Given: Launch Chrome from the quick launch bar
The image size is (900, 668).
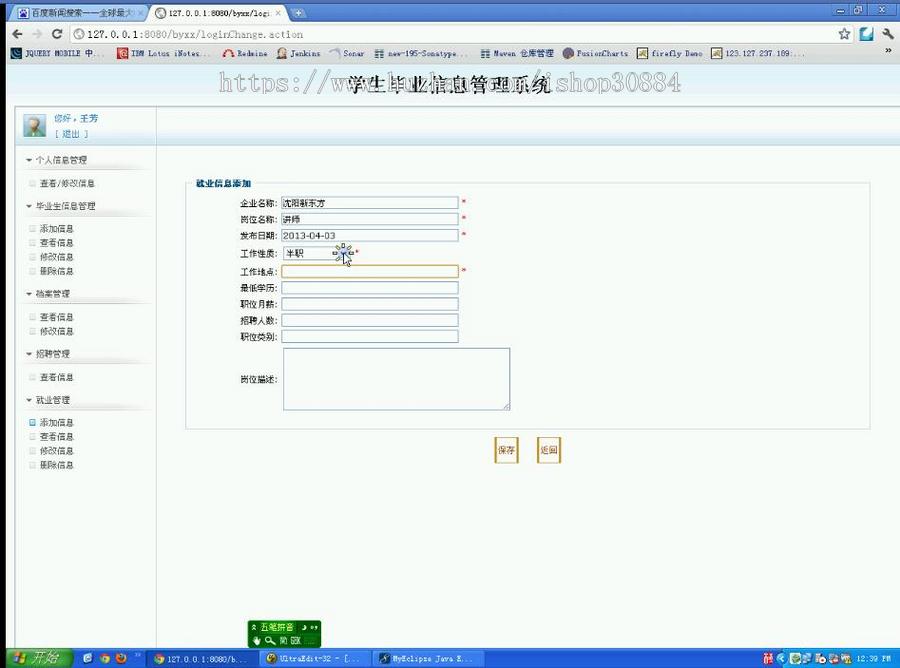Looking at the screenshot, I should tap(104, 658).
